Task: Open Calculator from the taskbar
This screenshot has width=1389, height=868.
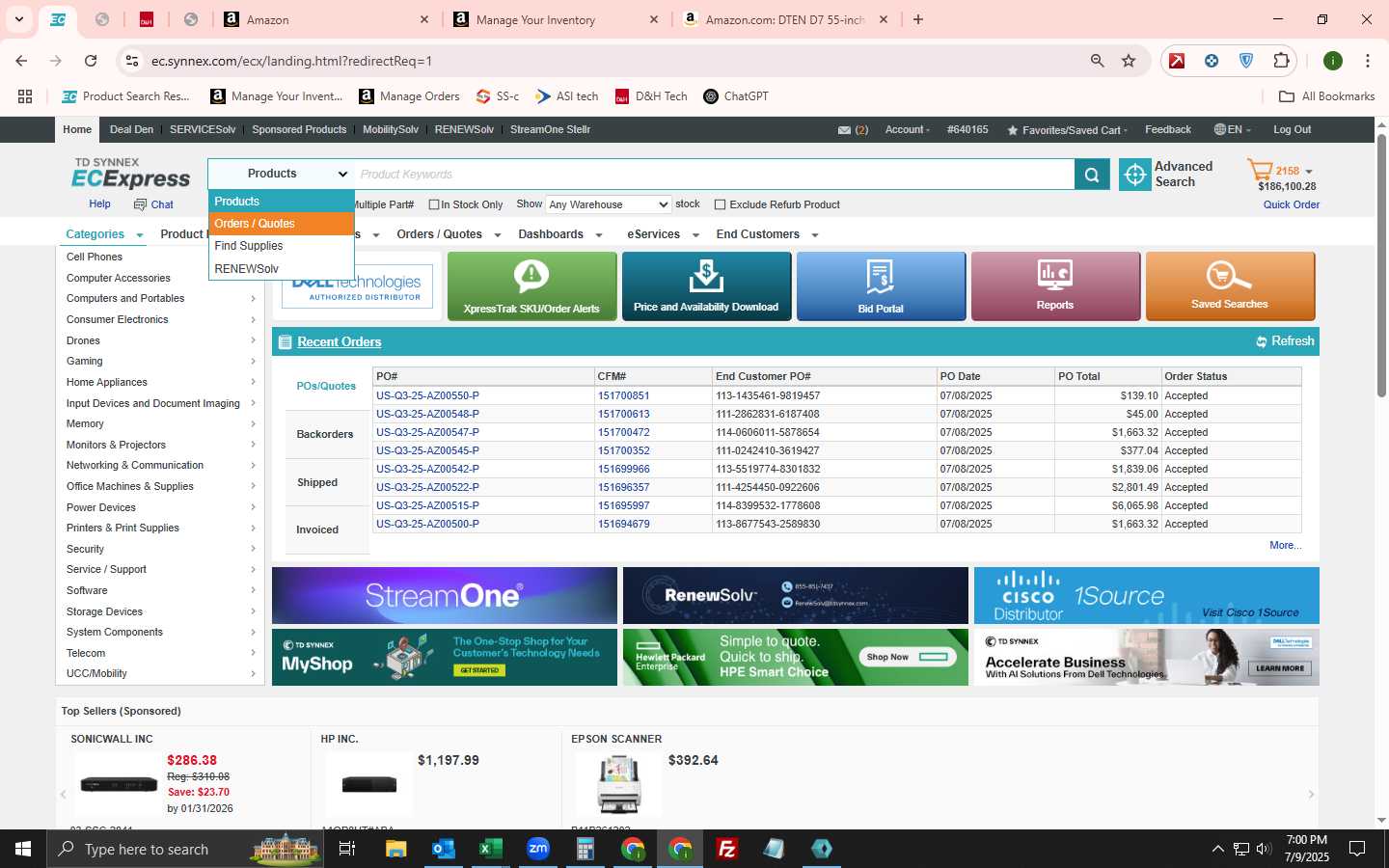Action: point(586,849)
